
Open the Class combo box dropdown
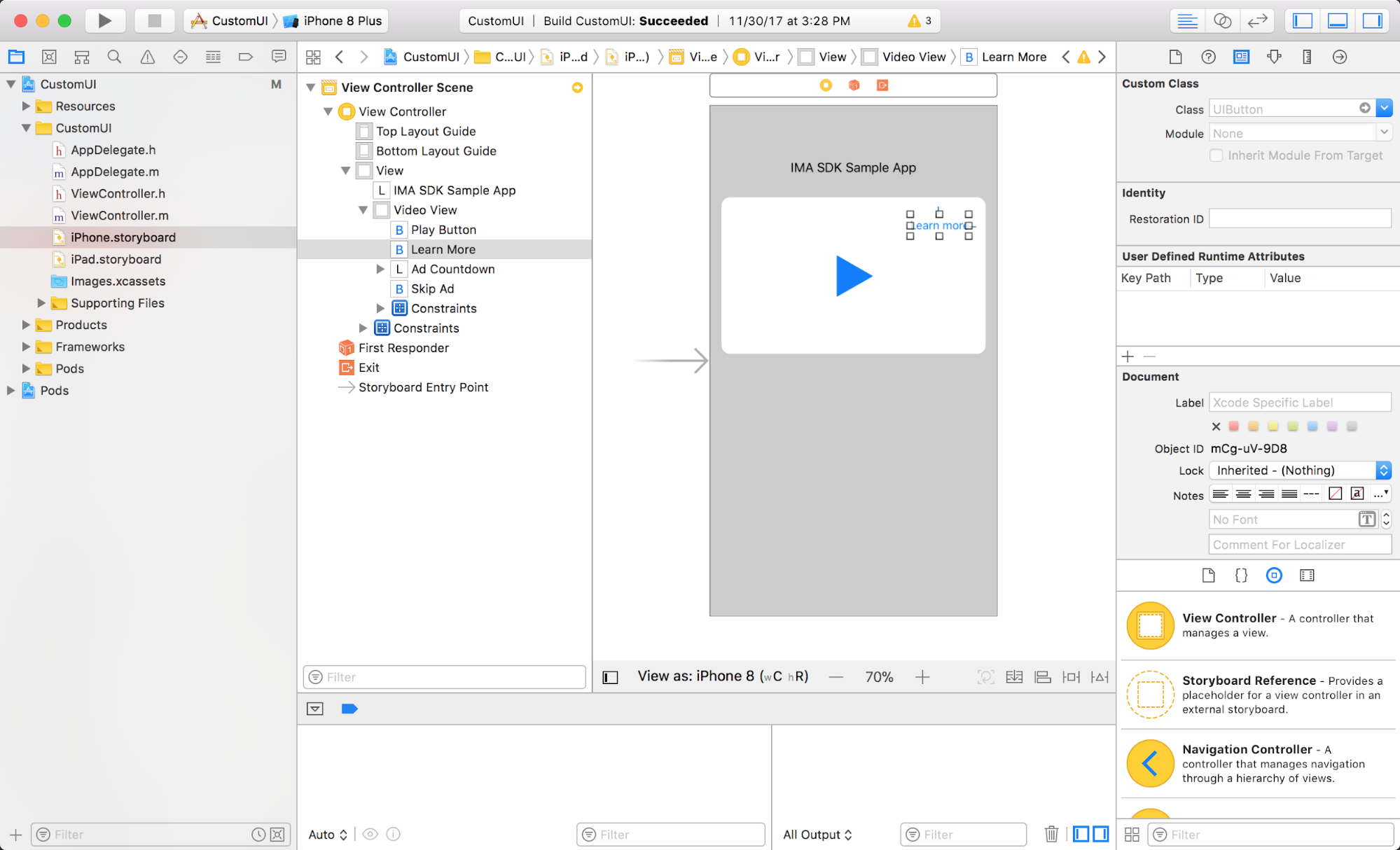(x=1384, y=109)
